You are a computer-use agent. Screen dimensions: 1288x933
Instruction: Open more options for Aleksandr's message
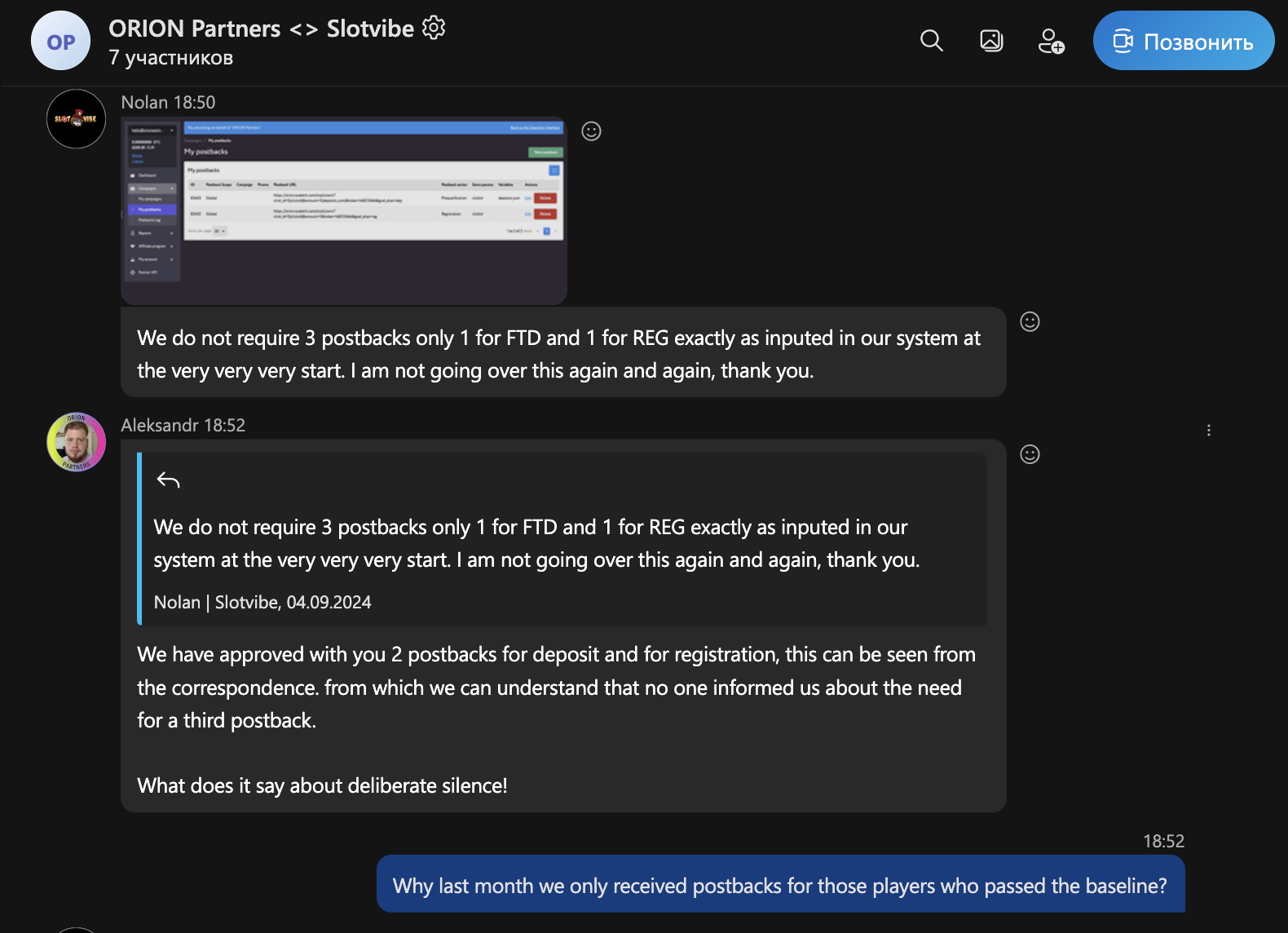1209,430
